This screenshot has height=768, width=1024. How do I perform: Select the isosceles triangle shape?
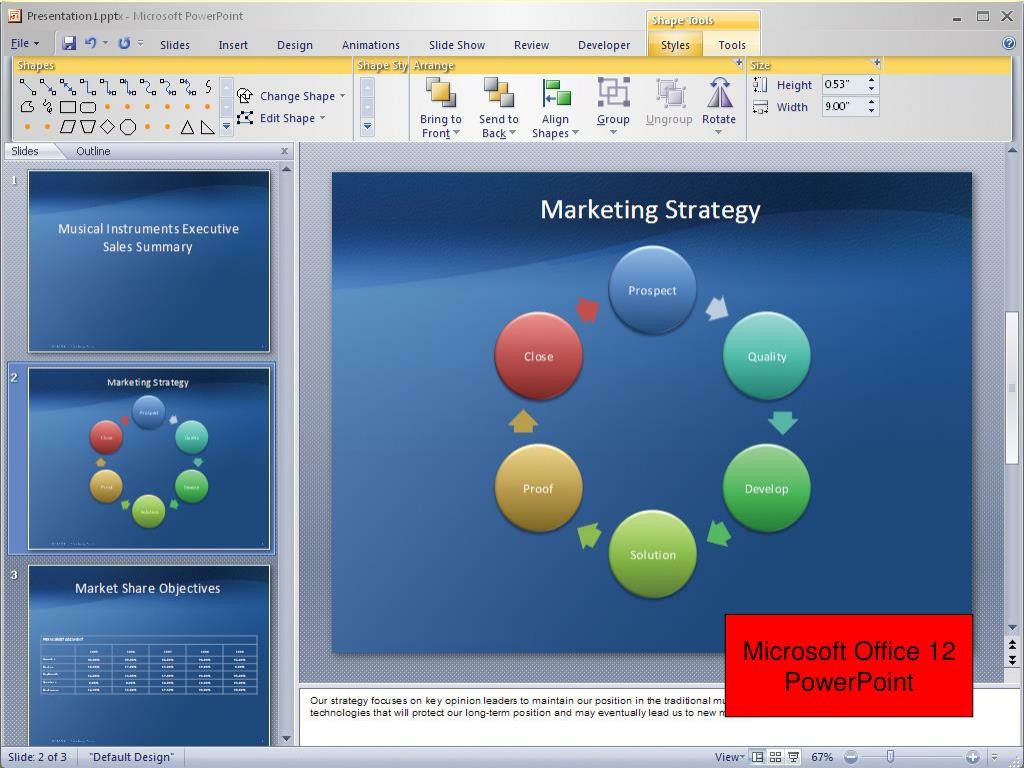pos(187,127)
